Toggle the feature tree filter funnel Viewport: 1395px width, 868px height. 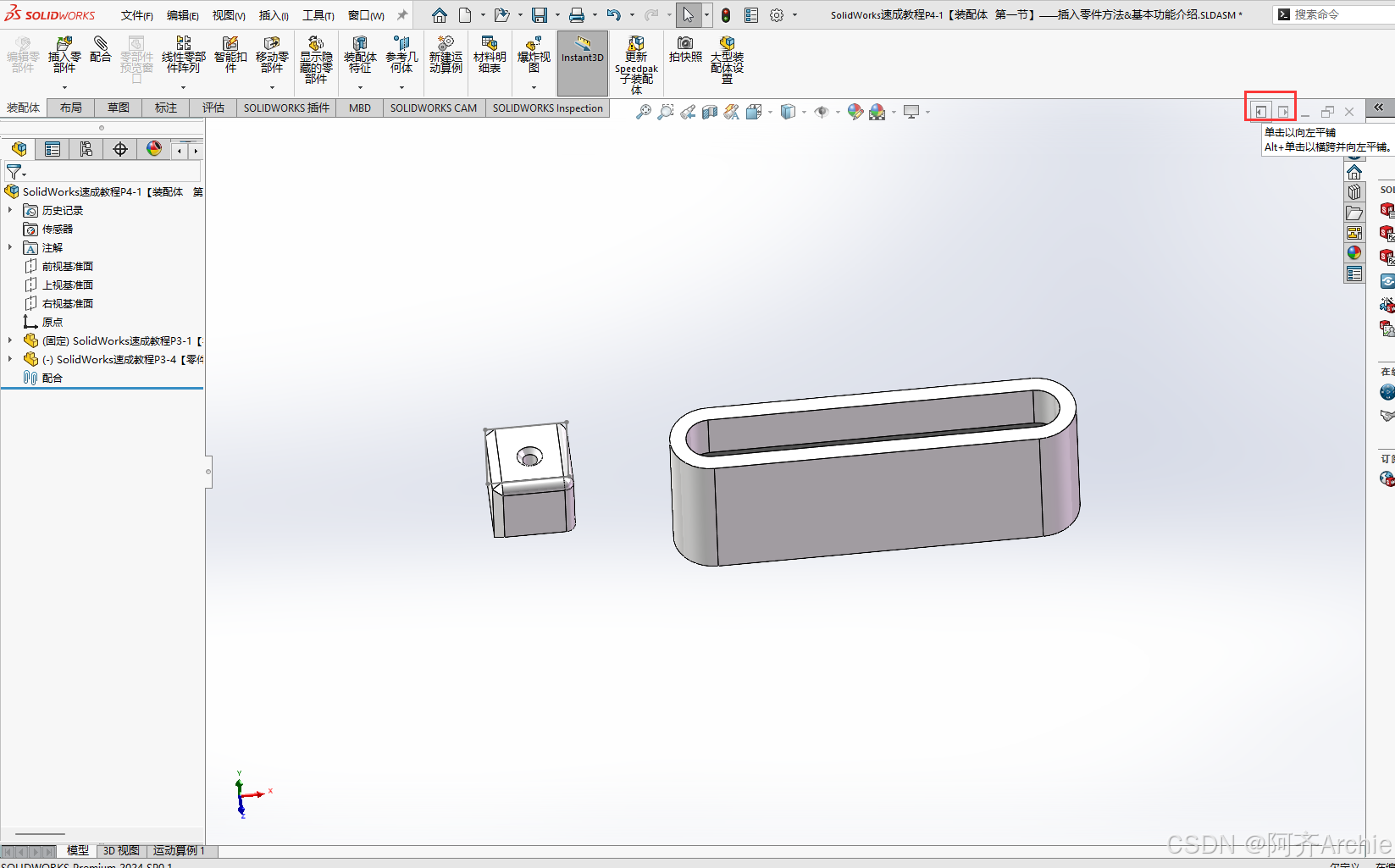pyautogui.click(x=15, y=172)
